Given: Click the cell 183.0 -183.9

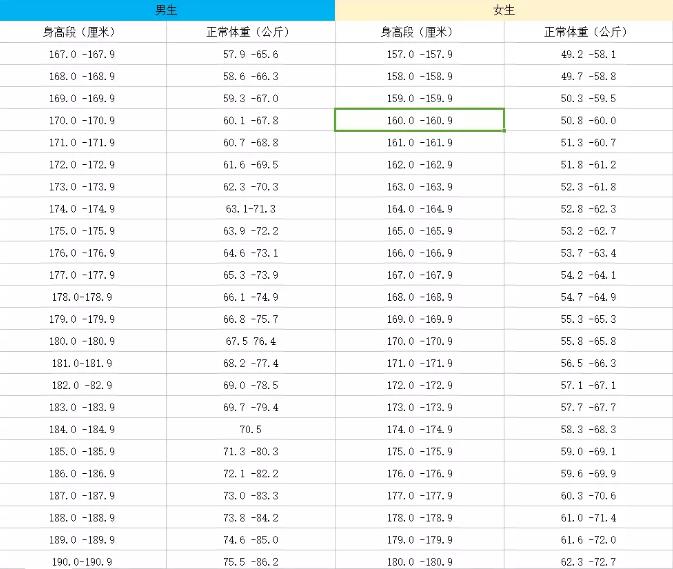Looking at the screenshot, I should coord(83,408).
